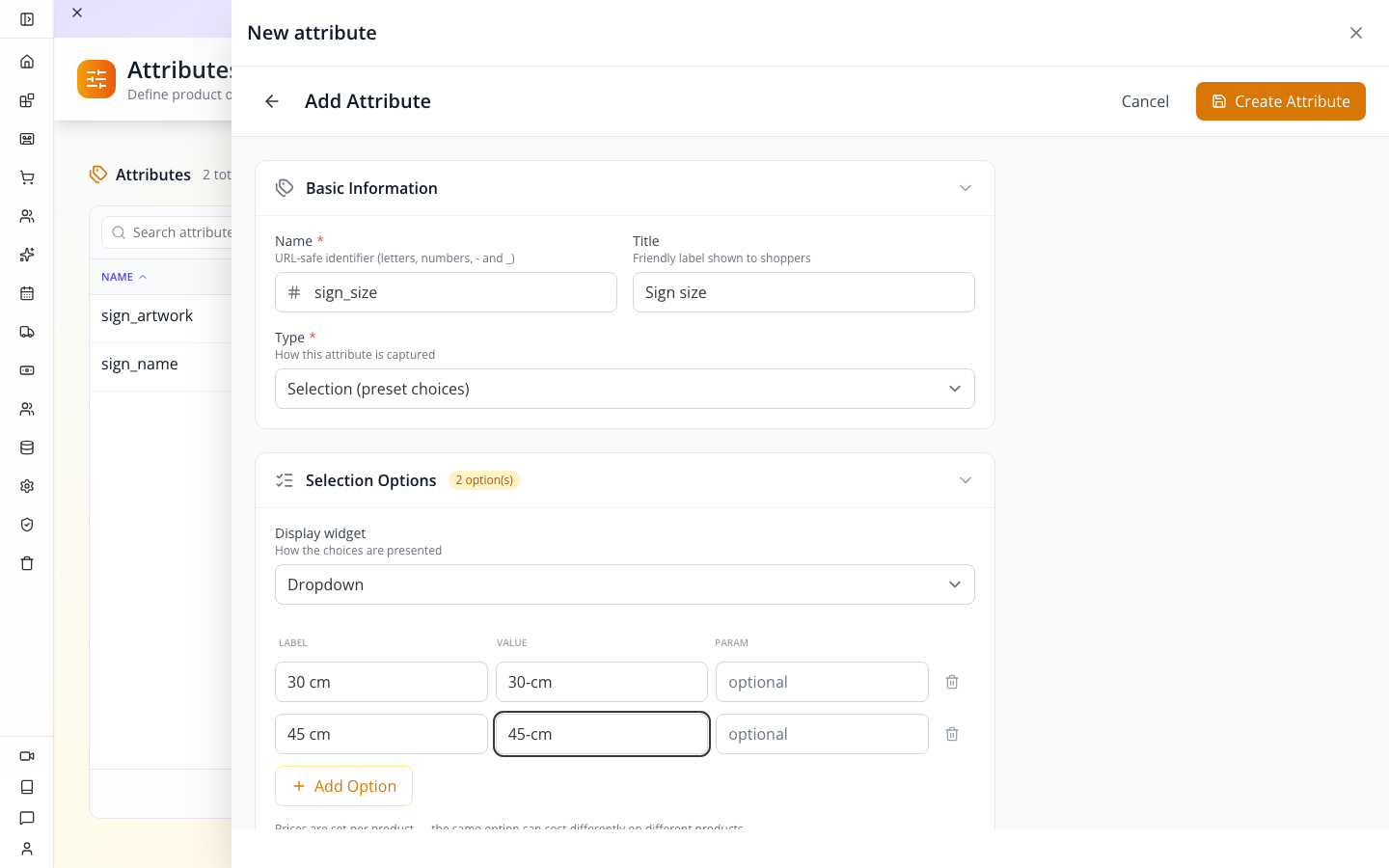Click the Add Option button
Viewport: 1389px width, 868px height.
344,786
